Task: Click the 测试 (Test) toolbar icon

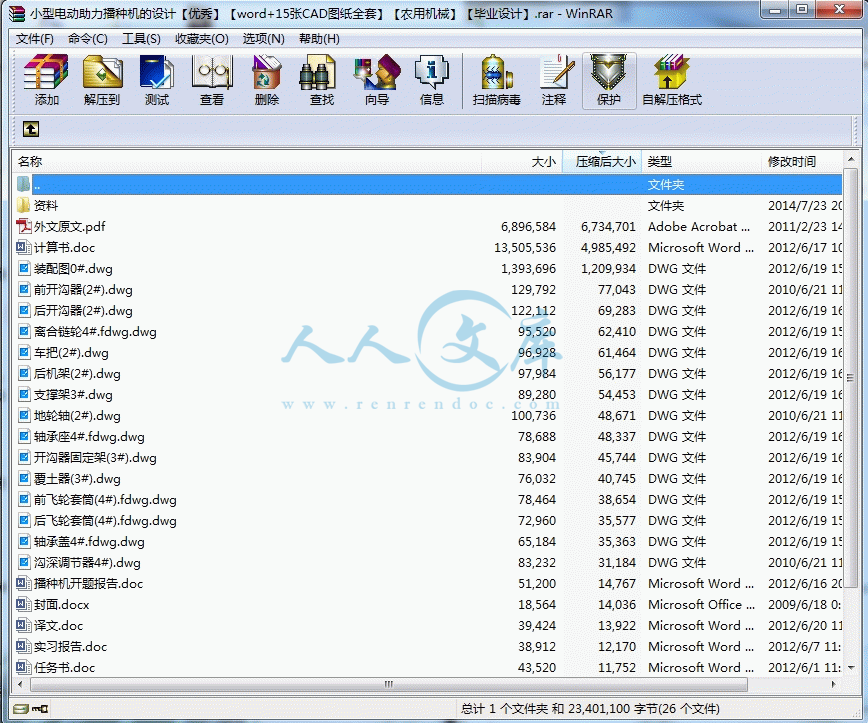Action: [157, 73]
